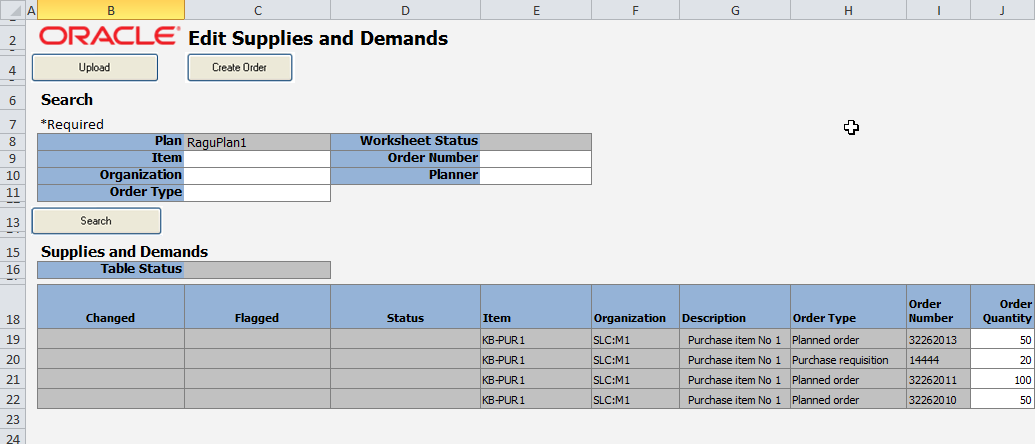
Task: Click the Planner input cell
Action: (535, 176)
